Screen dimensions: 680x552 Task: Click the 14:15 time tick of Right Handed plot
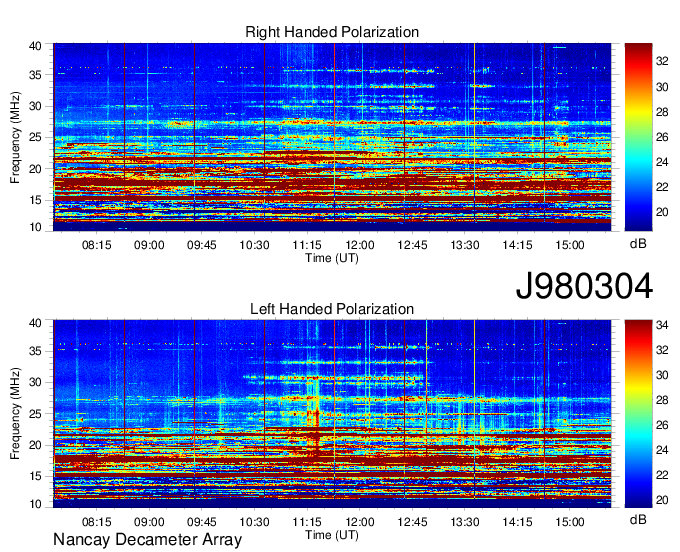pos(517,245)
